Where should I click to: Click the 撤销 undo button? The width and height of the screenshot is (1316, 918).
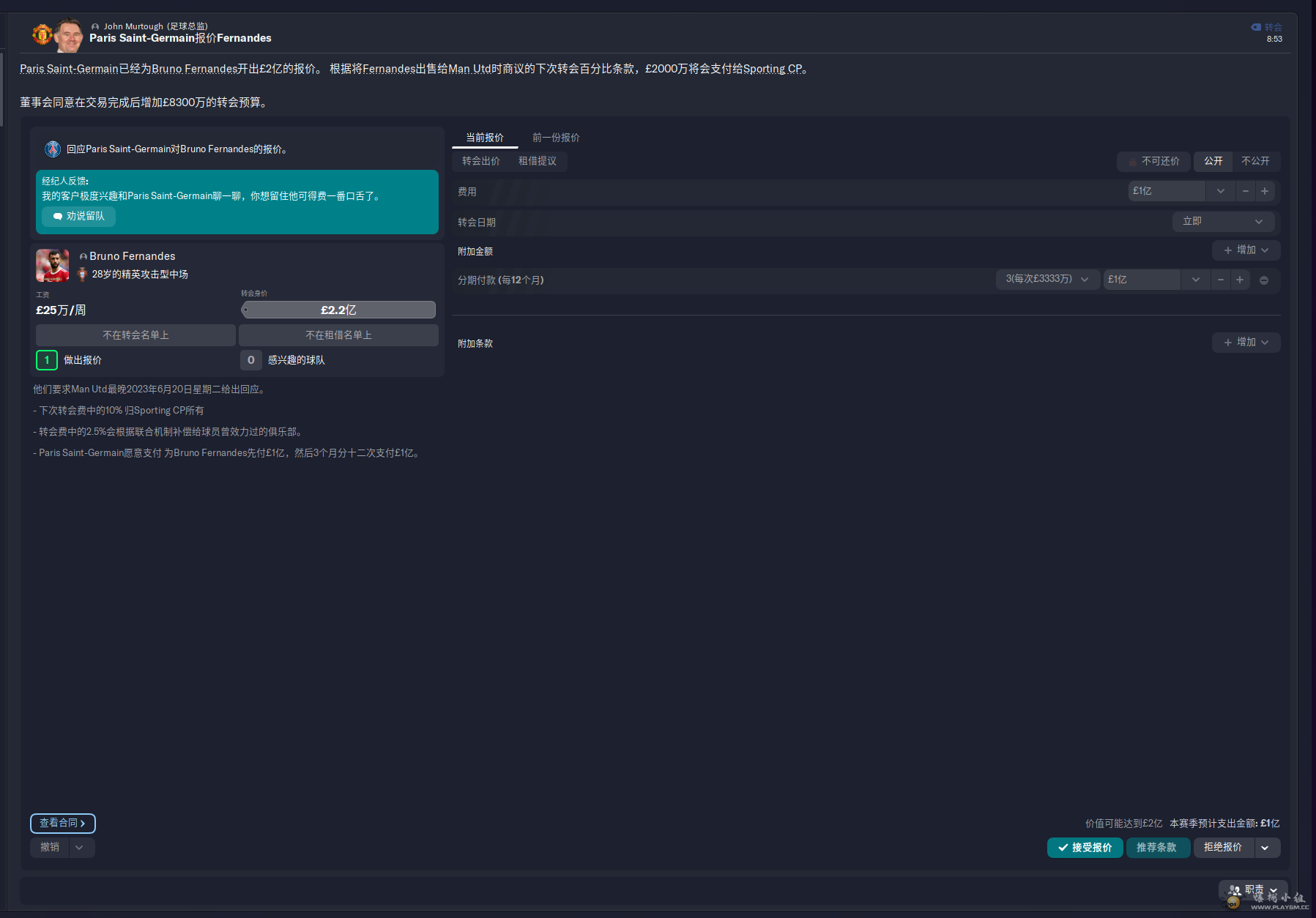[50, 848]
